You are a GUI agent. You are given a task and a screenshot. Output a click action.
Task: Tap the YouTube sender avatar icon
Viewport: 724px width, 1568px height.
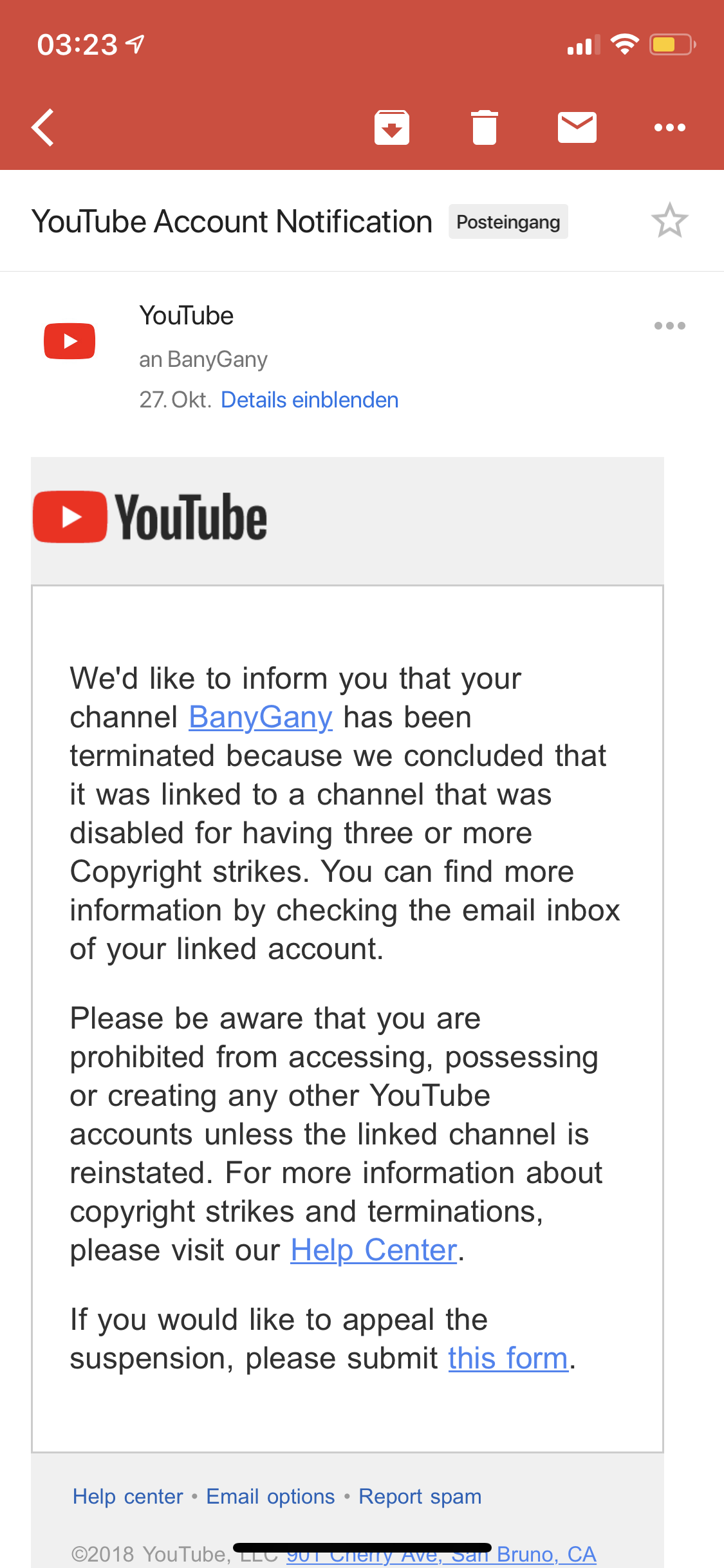70,341
